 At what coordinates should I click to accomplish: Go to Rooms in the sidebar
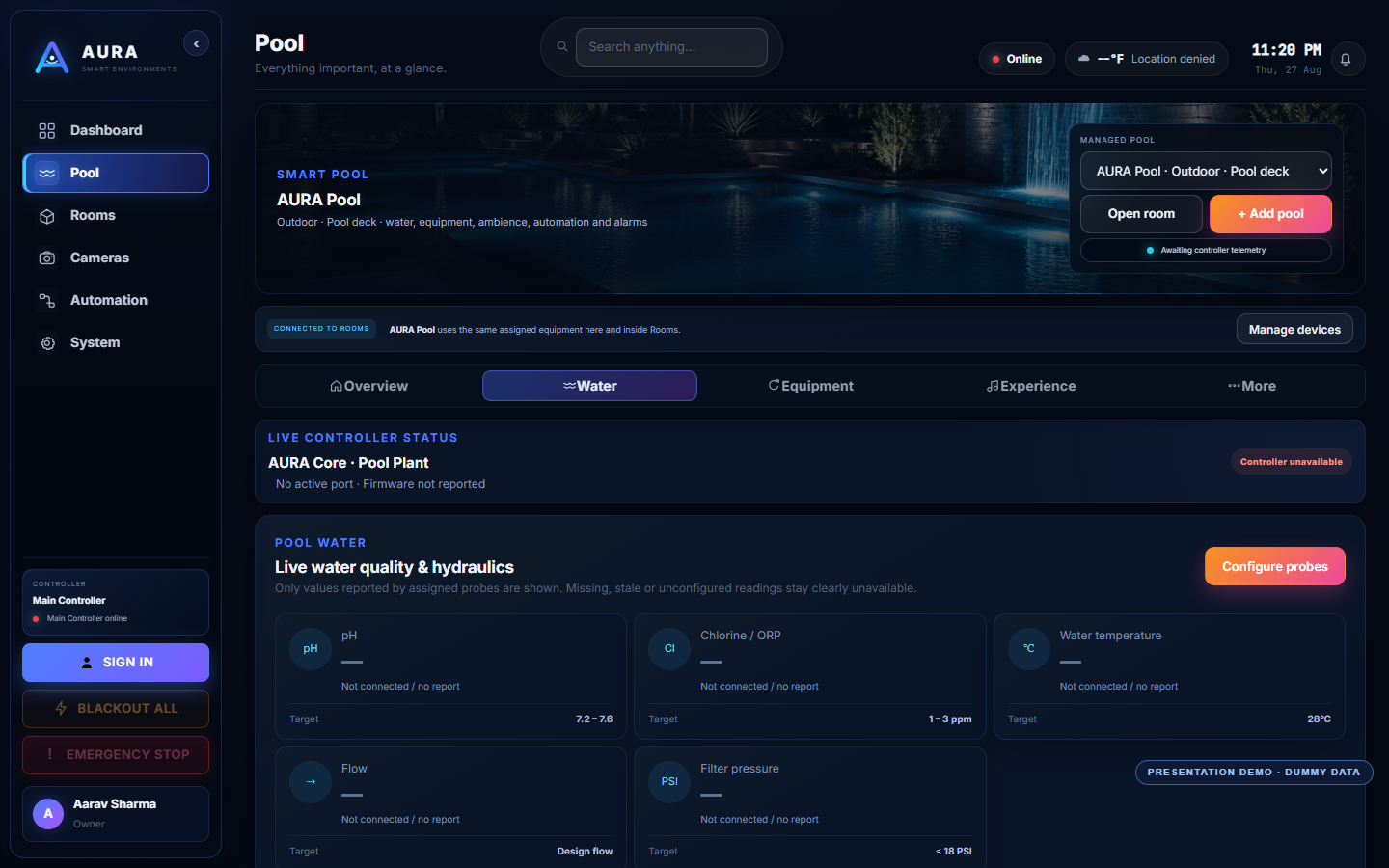click(116, 215)
